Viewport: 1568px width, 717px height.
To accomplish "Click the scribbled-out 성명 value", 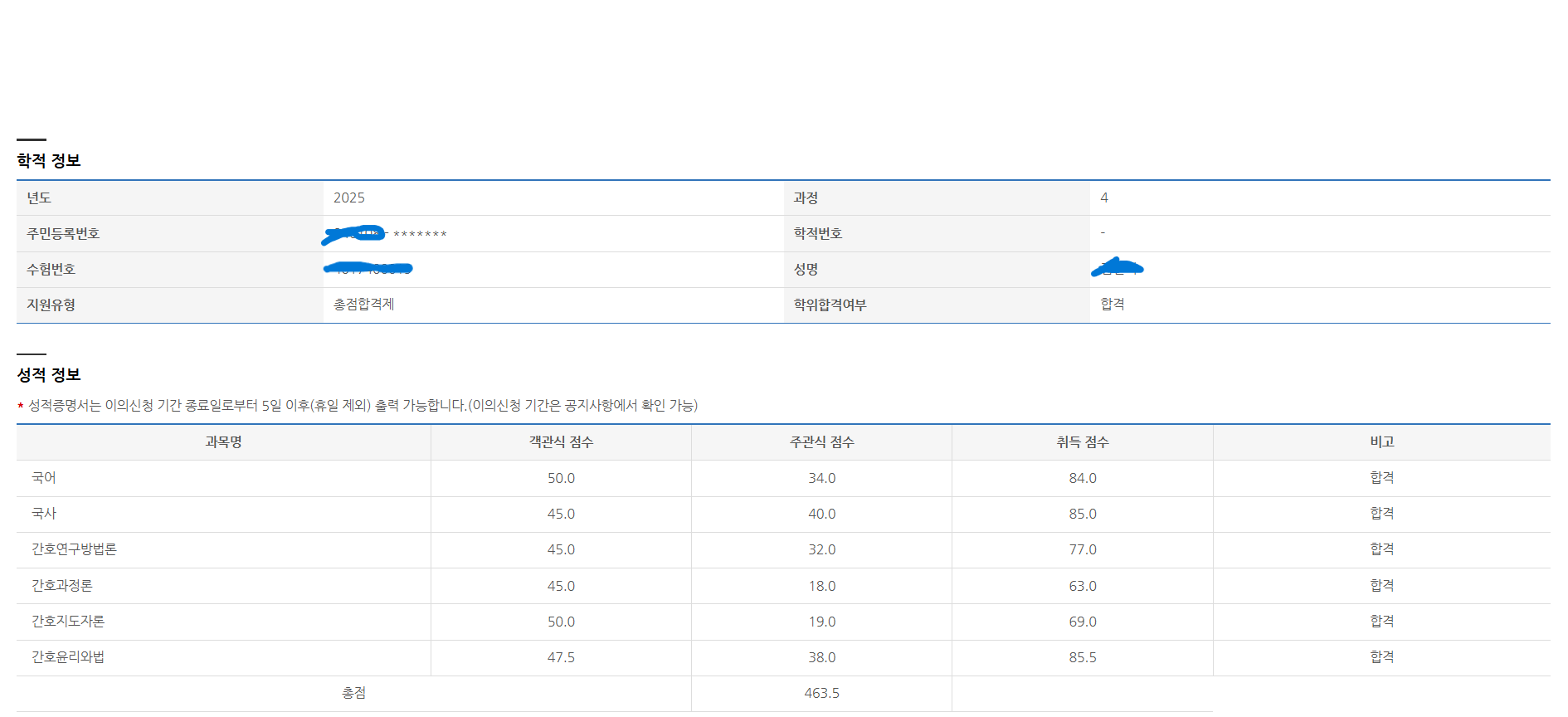I will [x=1118, y=268].
